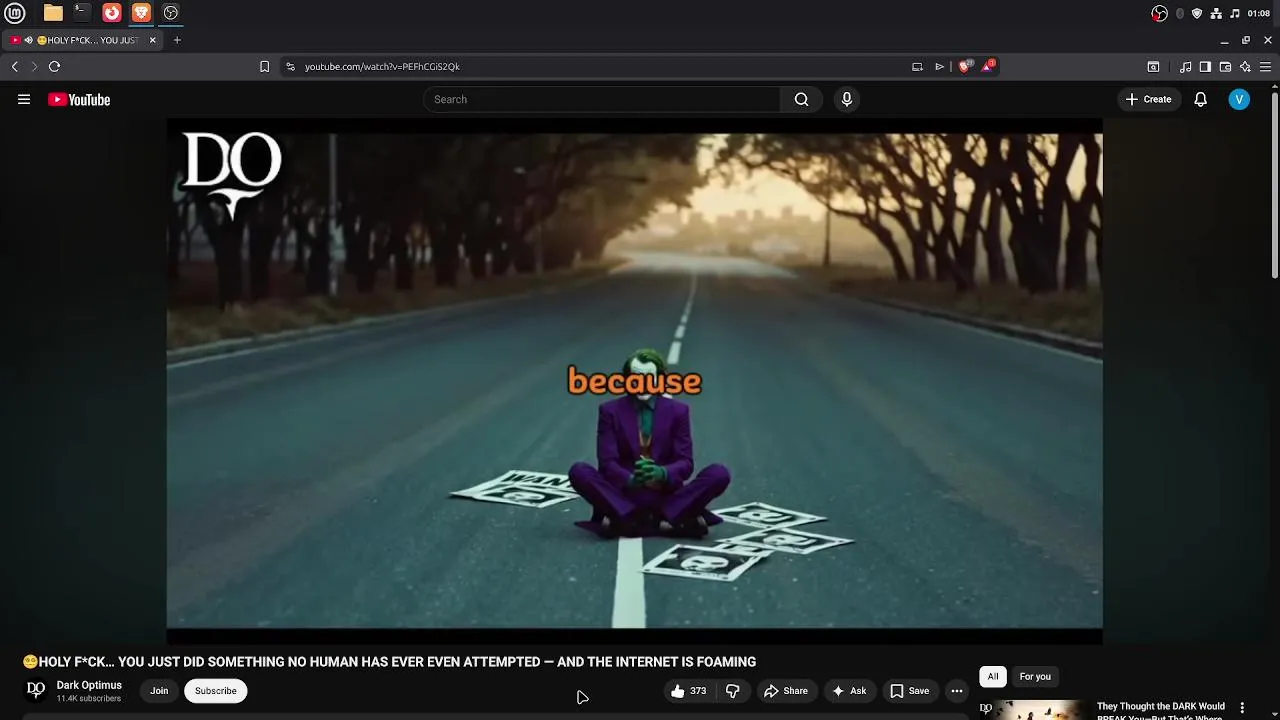Click the Bluetooth tray icon
1280x720 pixels.
[x=1180, y=13]
